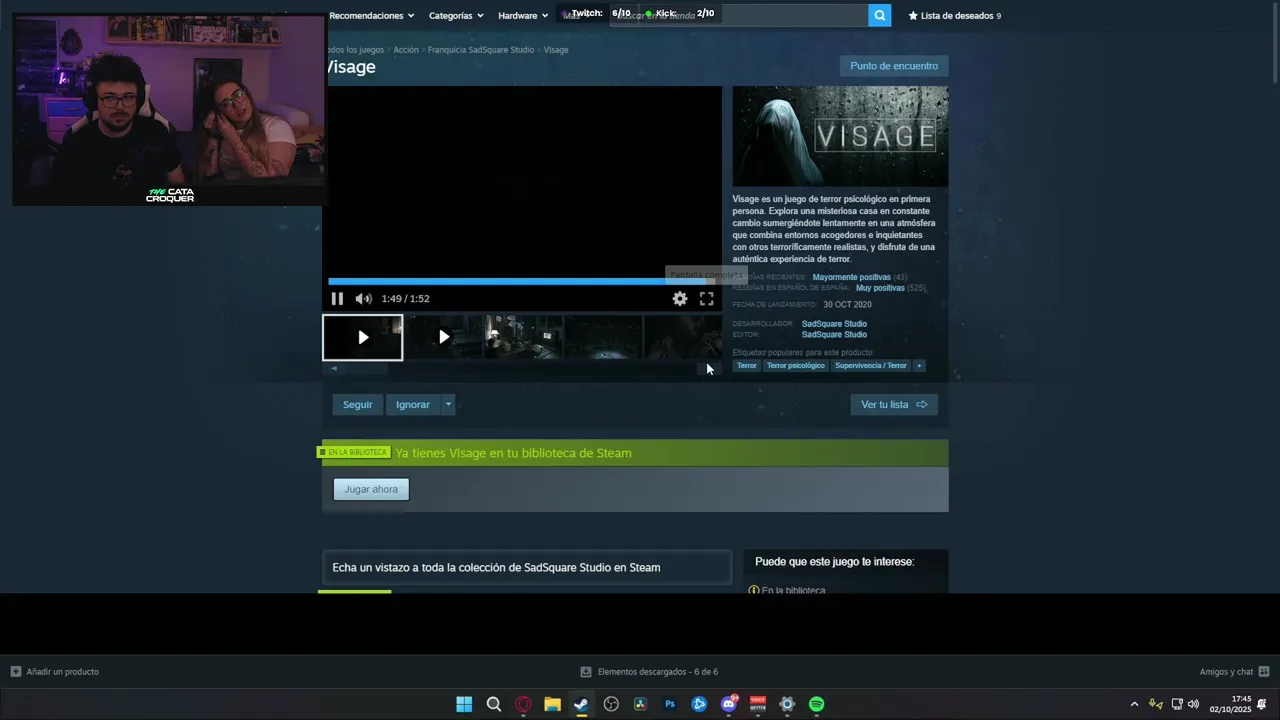
Task: Open Opera browser from taskbar
Action: point(523,704)
